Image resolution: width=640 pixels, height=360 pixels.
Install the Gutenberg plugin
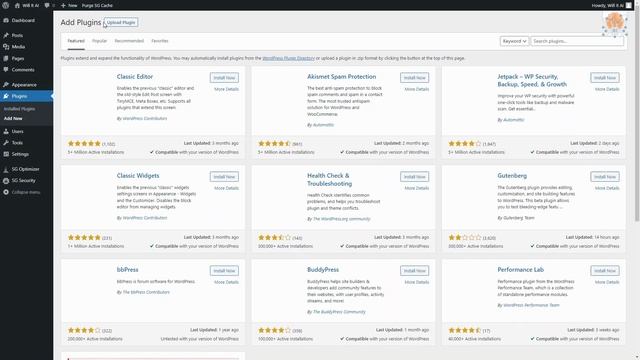click(x=604, y=177)
